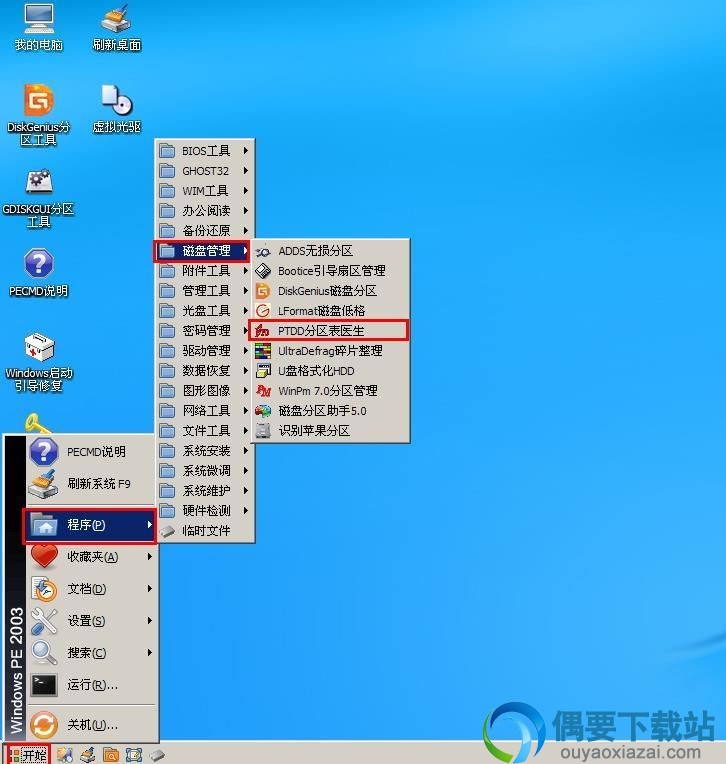Open the 程序(P) start menu entry
The image size is (726, 764).
(x=91, y=525)
